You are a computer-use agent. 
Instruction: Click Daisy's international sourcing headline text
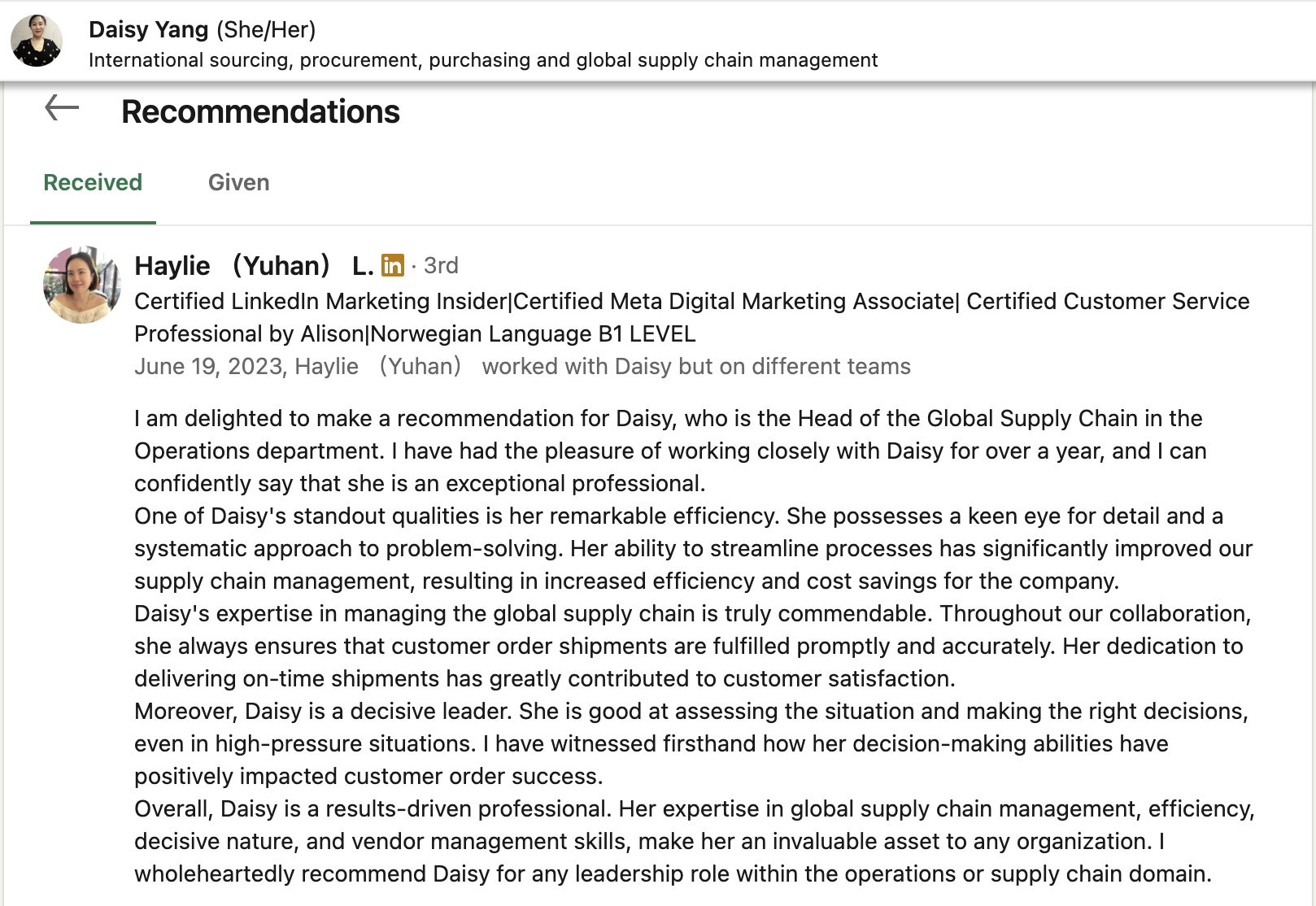[x=483, y=60]
